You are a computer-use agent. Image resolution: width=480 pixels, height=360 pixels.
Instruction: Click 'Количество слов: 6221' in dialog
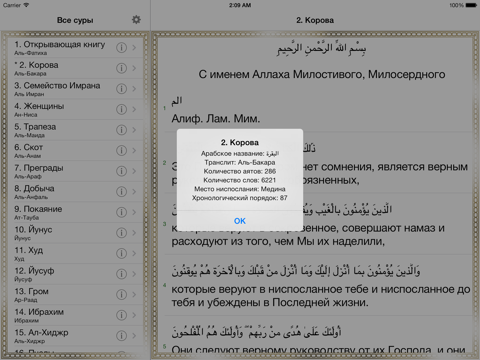[240, 180]
